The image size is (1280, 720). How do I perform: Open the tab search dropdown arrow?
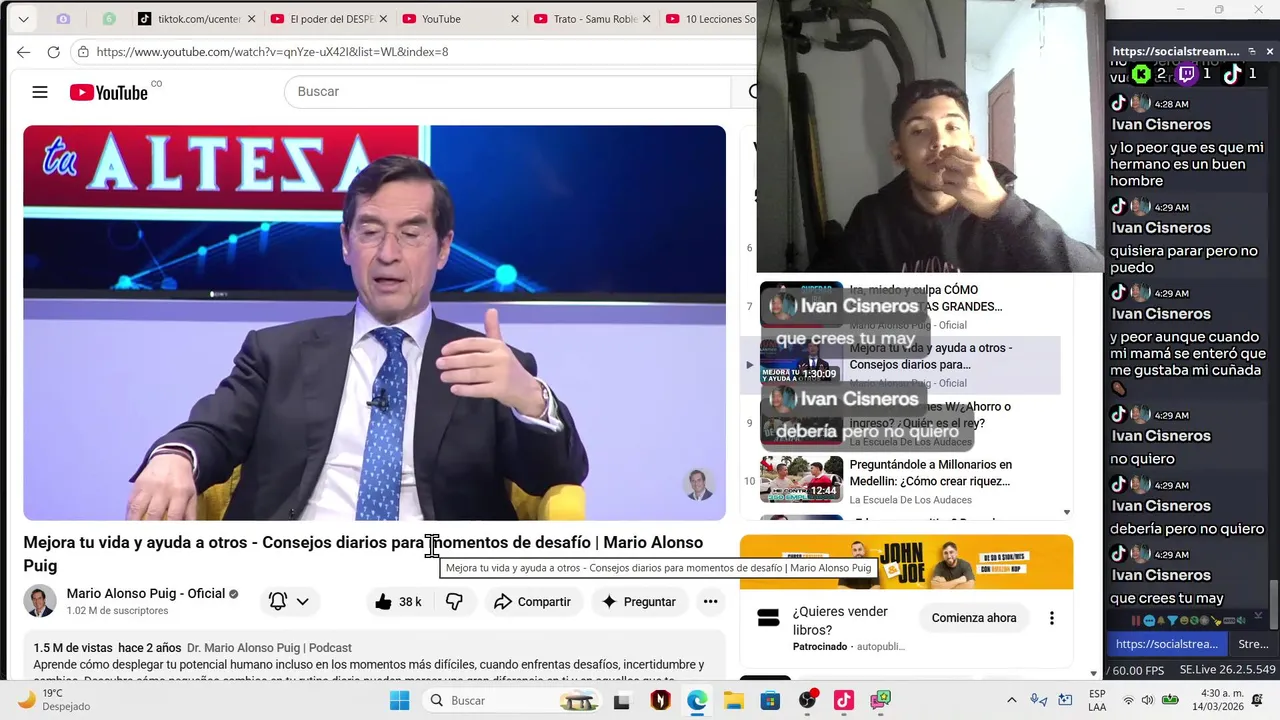point(23,19)
